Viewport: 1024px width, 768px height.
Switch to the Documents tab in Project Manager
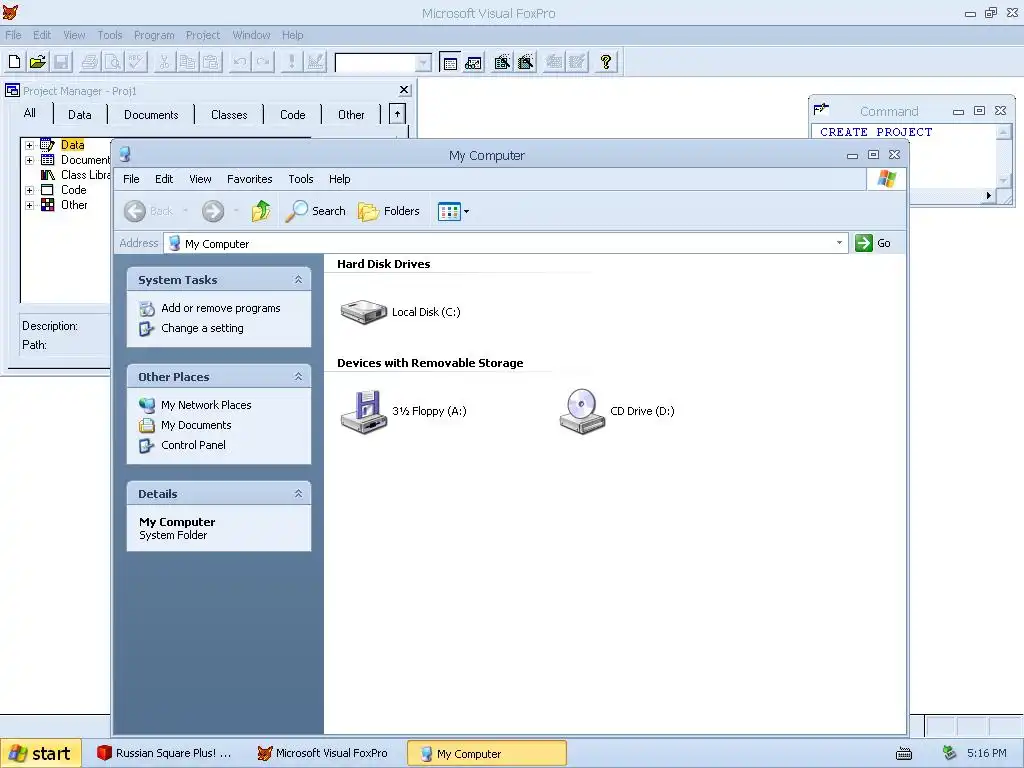point(151,115)
